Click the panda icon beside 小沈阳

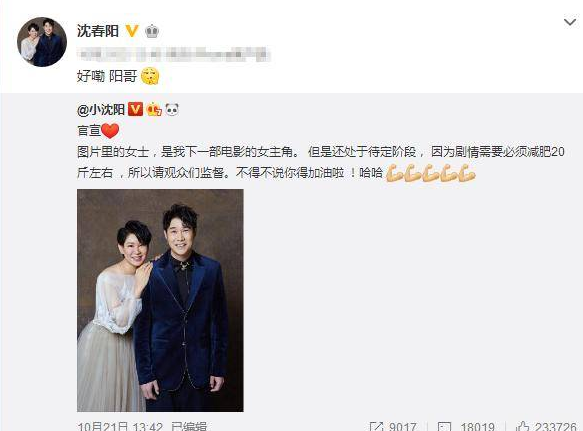tap(171, 109)
